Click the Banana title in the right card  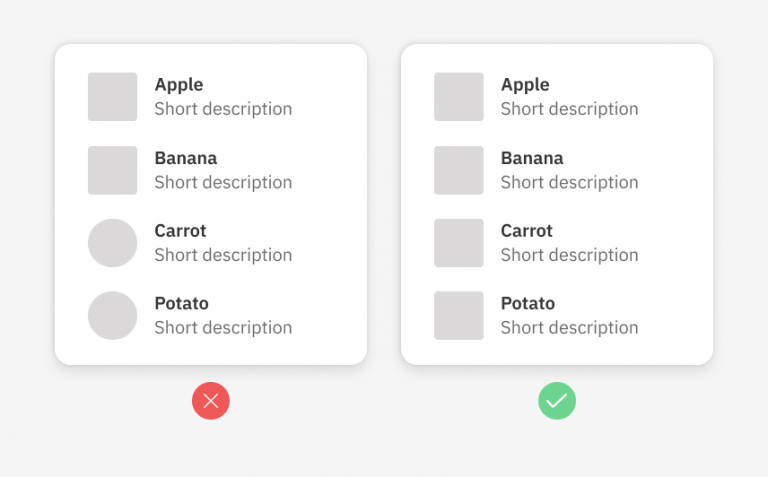532,158
